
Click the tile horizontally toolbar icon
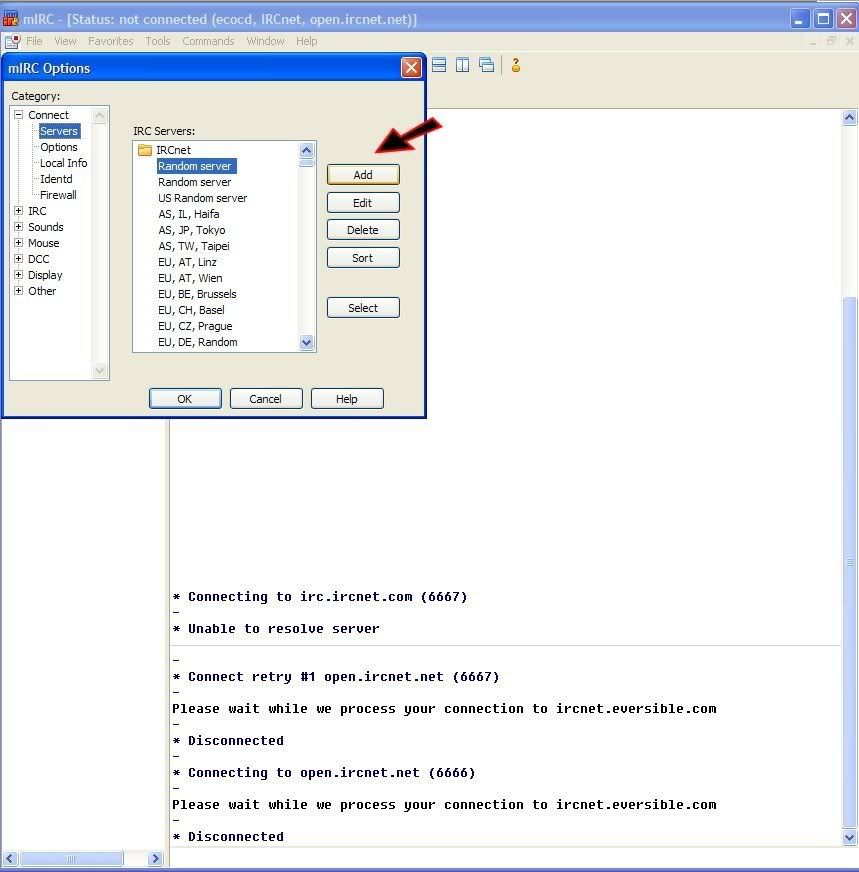pos(439,65)
